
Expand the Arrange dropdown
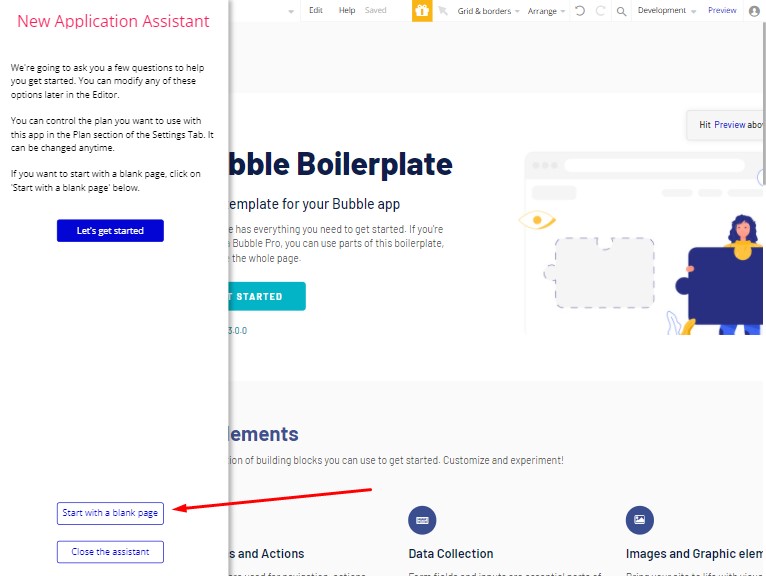546,11
